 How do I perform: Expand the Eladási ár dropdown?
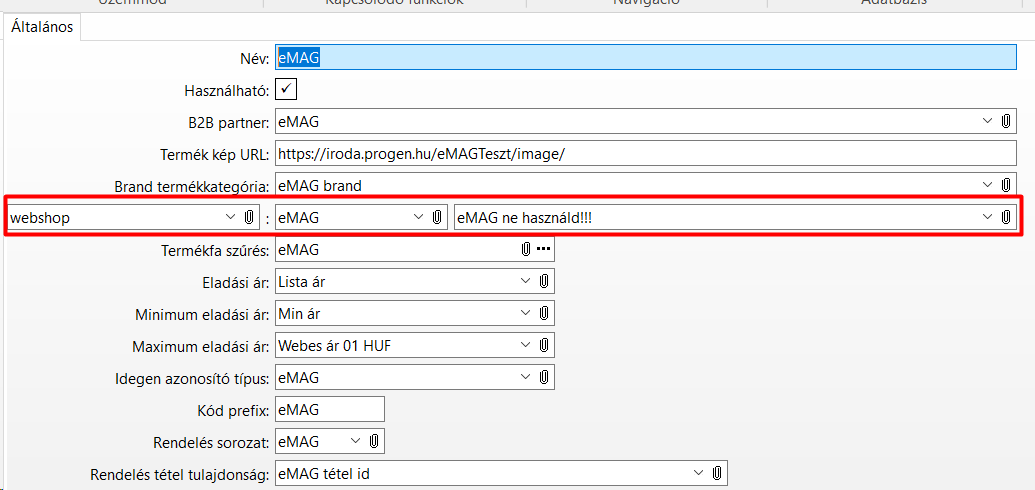(525, 281)
